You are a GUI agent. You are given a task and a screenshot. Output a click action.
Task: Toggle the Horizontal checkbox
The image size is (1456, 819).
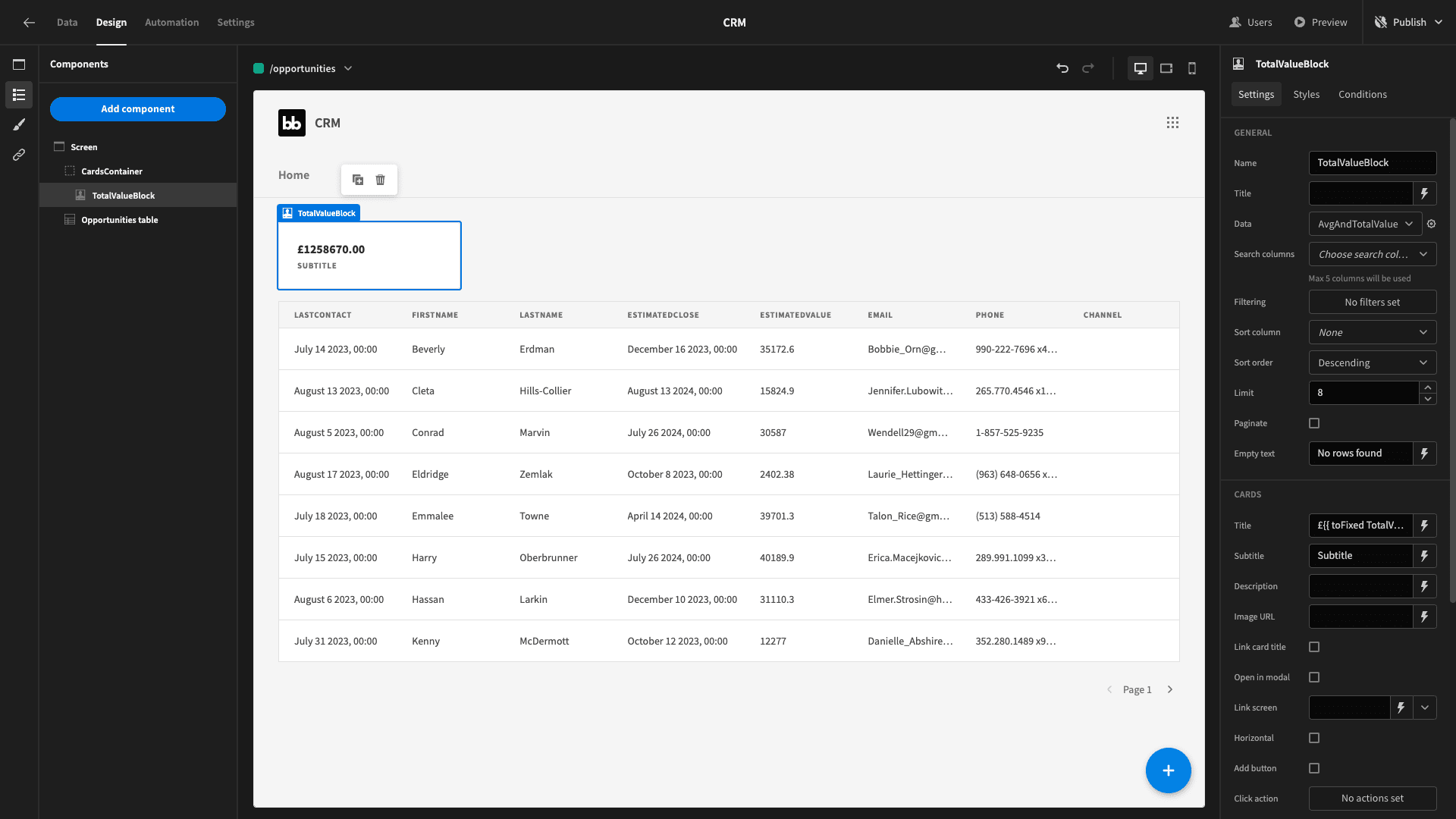1314,738
